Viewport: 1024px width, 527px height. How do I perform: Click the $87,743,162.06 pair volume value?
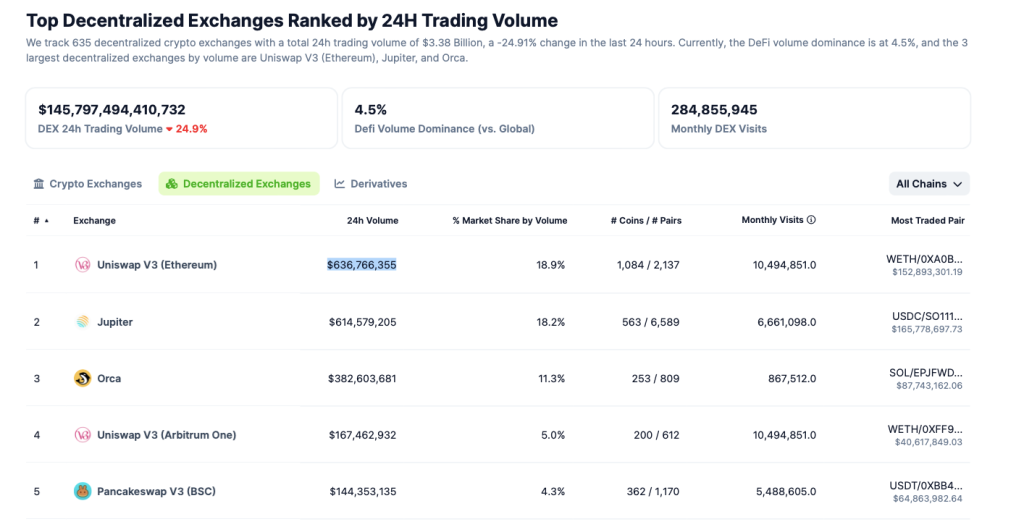[x=929, y=386]
